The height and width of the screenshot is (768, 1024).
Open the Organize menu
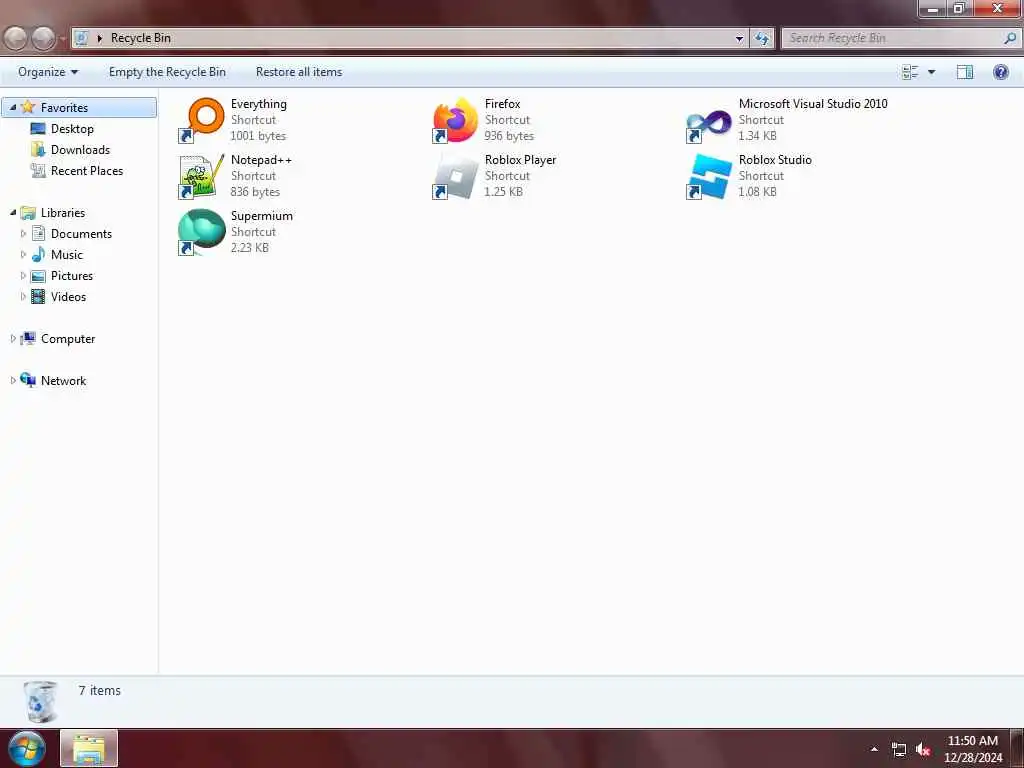coord(48,72)
